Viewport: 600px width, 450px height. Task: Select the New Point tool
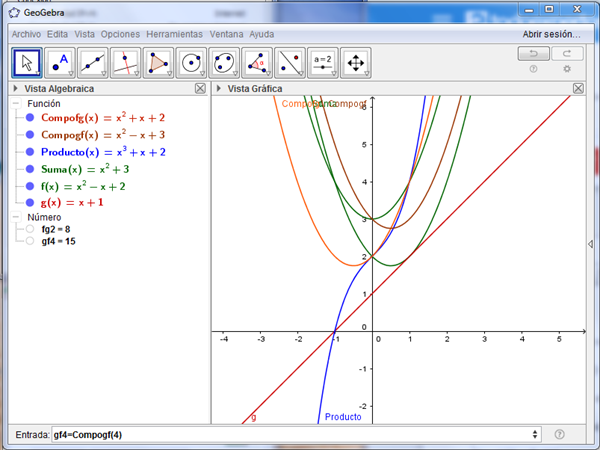point(61,63)
